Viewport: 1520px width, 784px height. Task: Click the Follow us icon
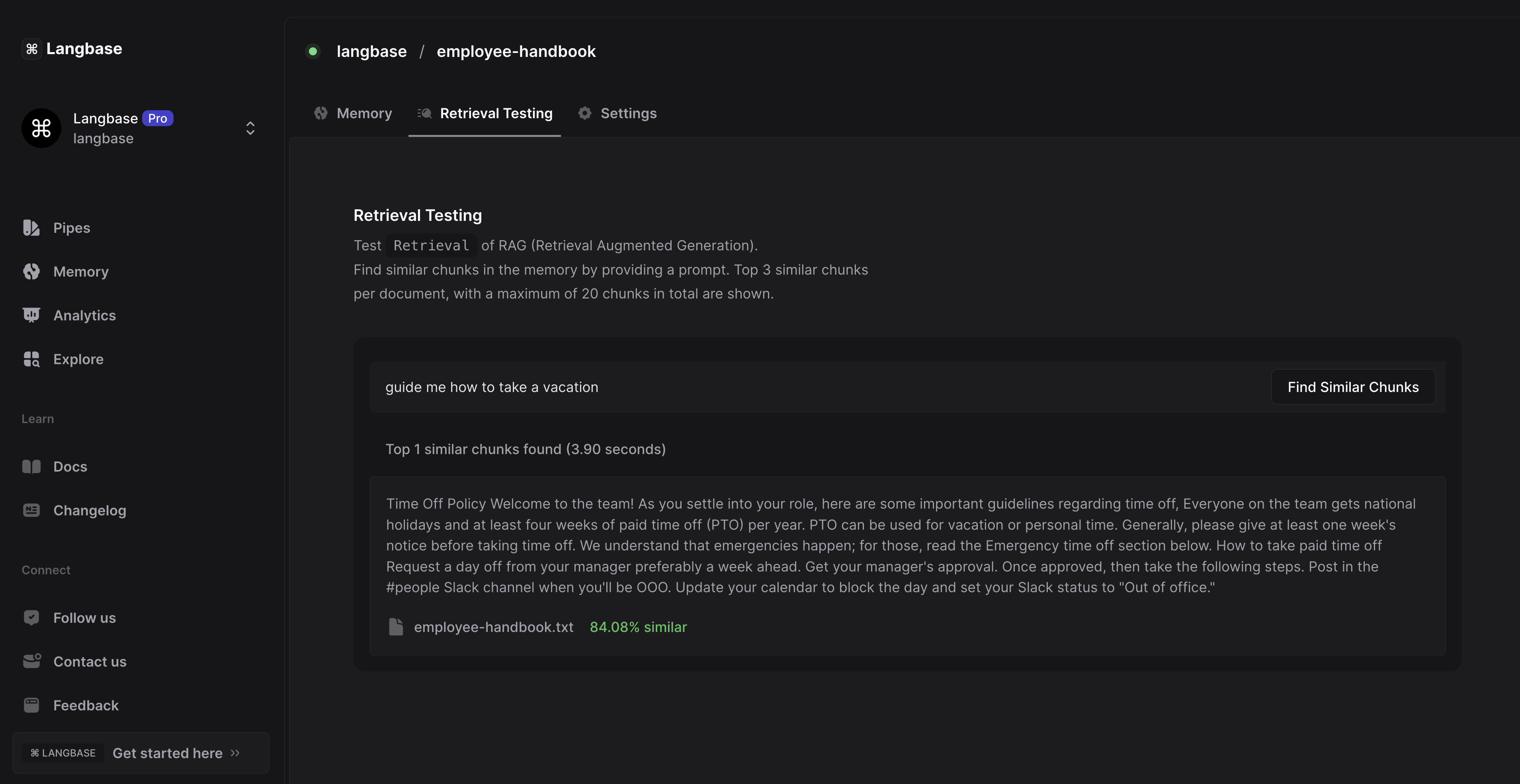(31, 618)
